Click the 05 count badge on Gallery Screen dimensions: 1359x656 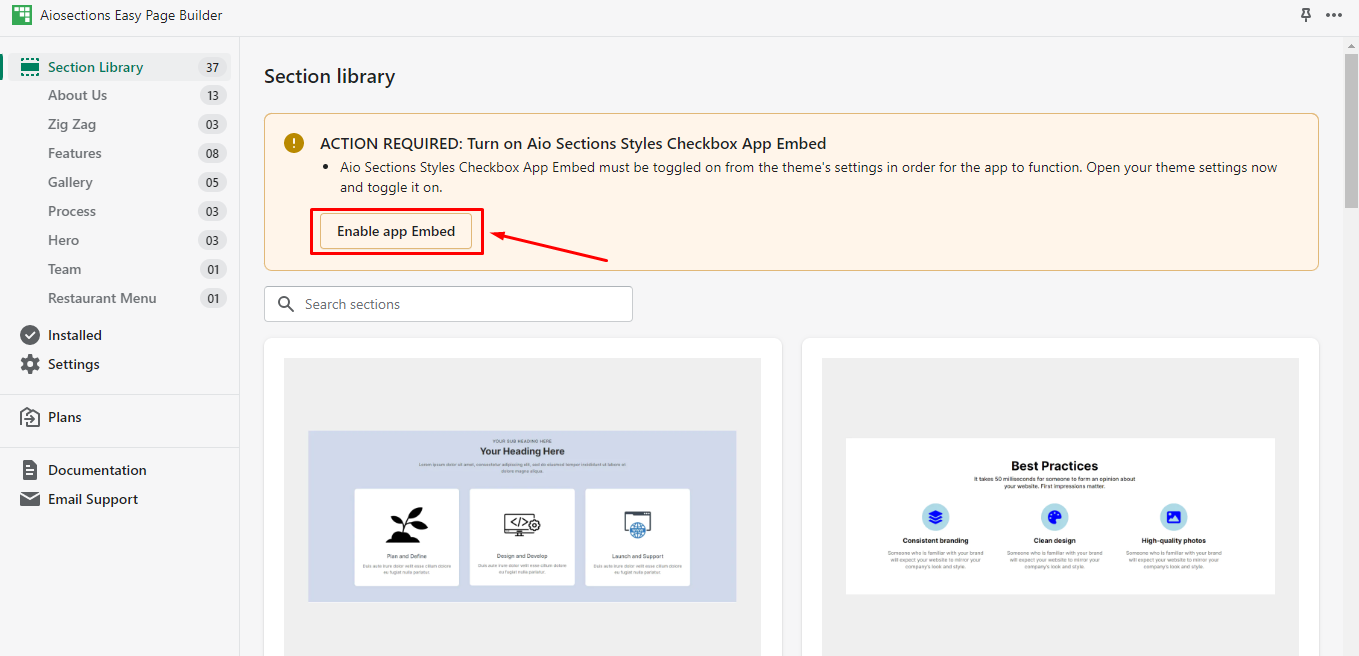pos(212,182)
